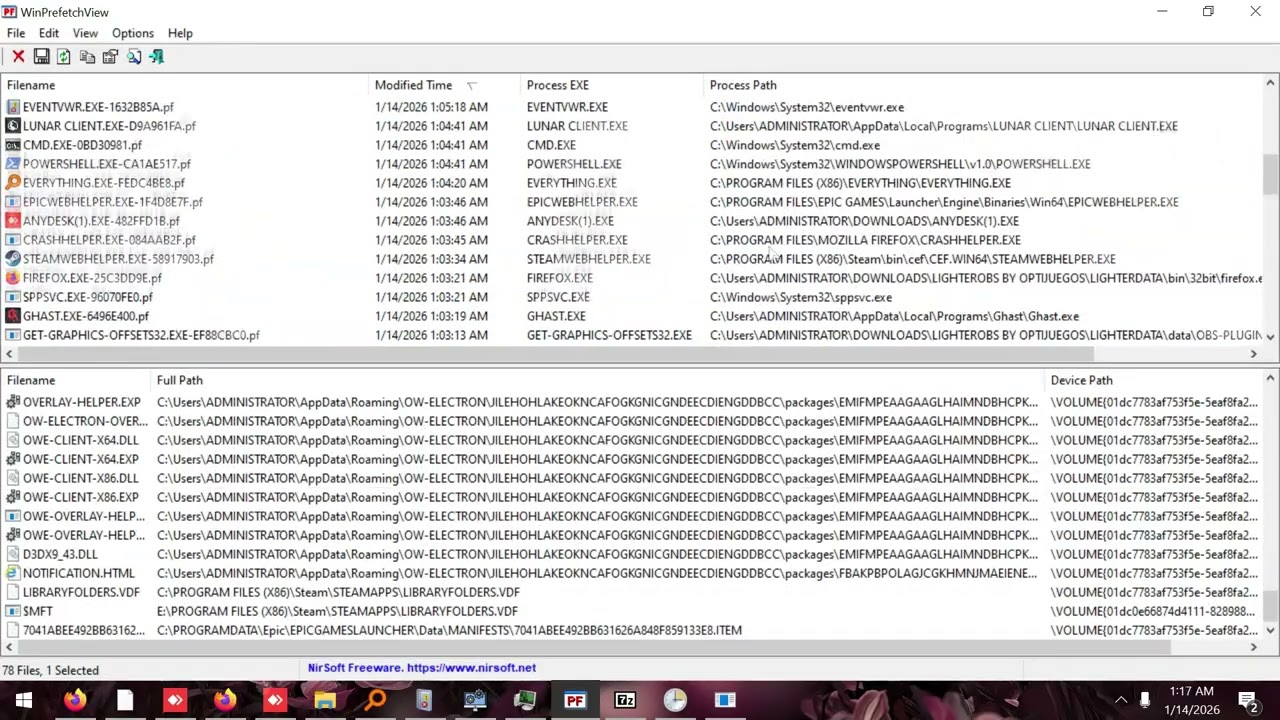
Task: Click the Find magnifier toolbar icon
Action: pyautogui.click(x=133, y=57)
